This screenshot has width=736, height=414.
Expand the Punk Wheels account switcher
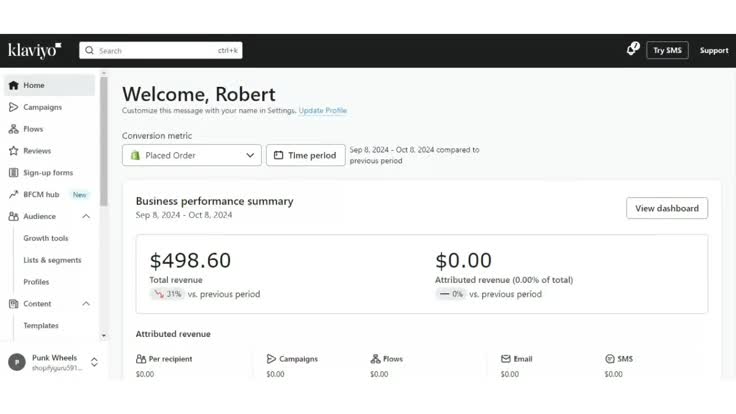(94, 362)
